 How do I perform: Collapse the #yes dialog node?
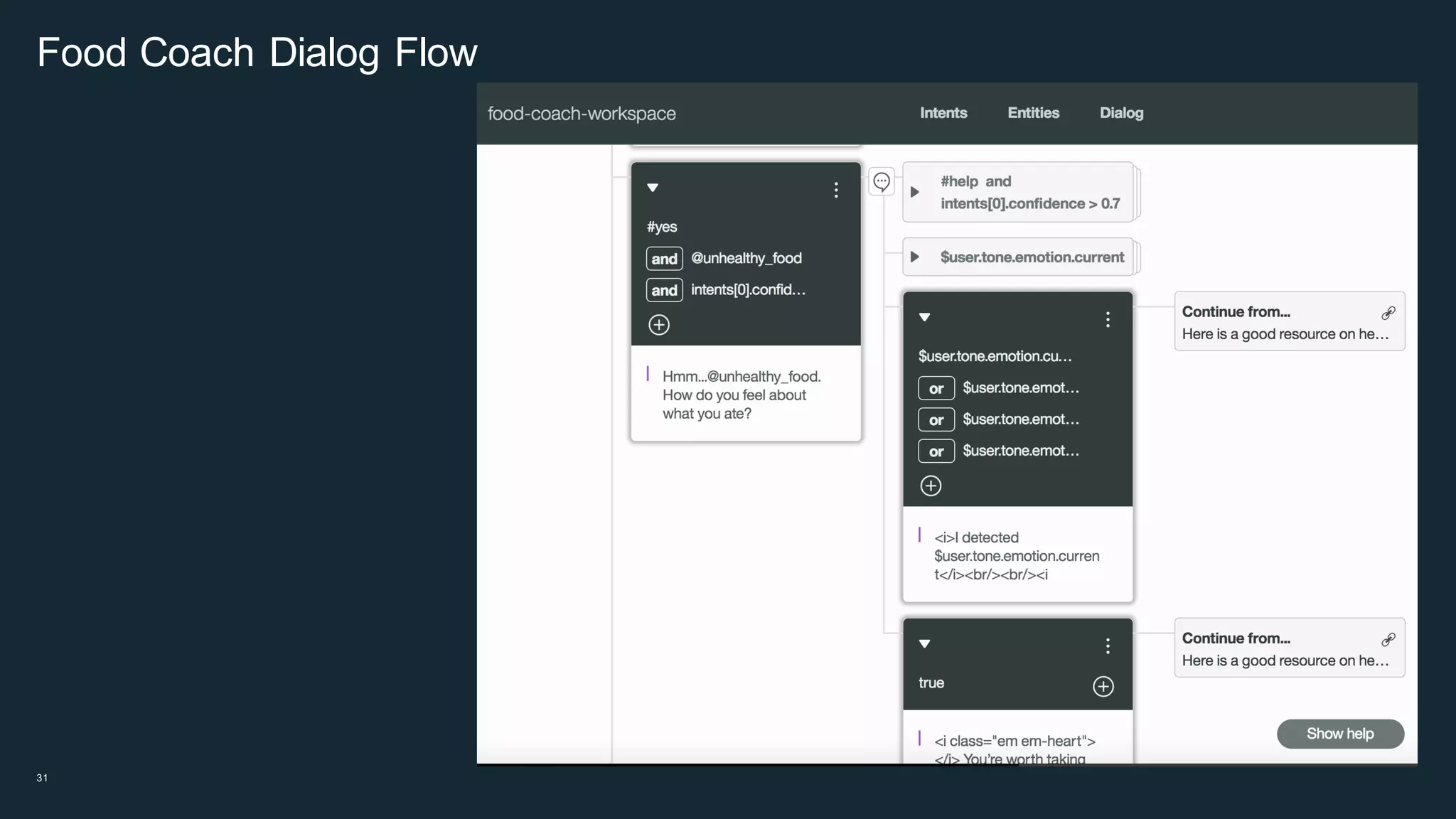(x=653, y=188)
